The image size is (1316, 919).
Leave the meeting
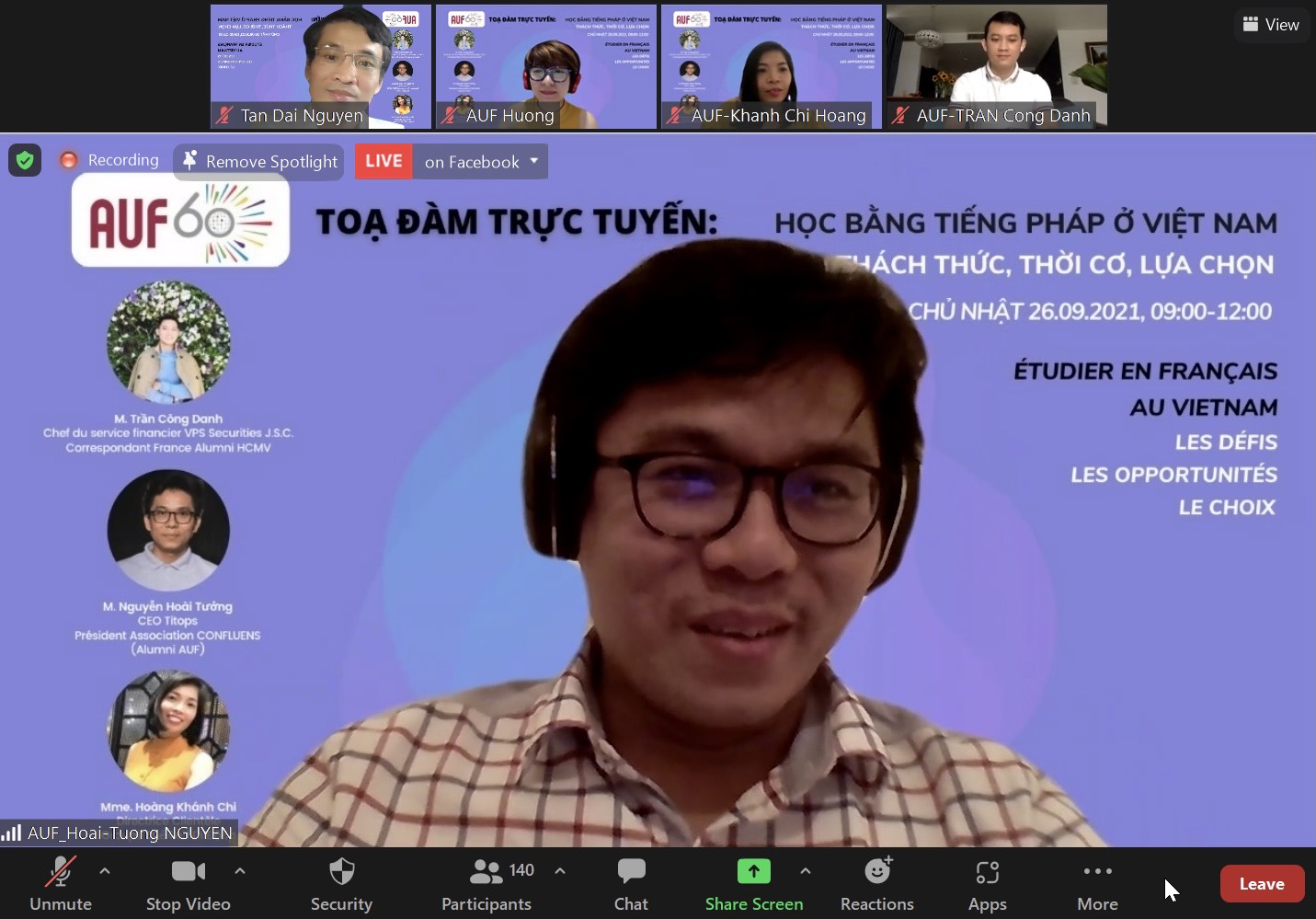click(1261, 884)
